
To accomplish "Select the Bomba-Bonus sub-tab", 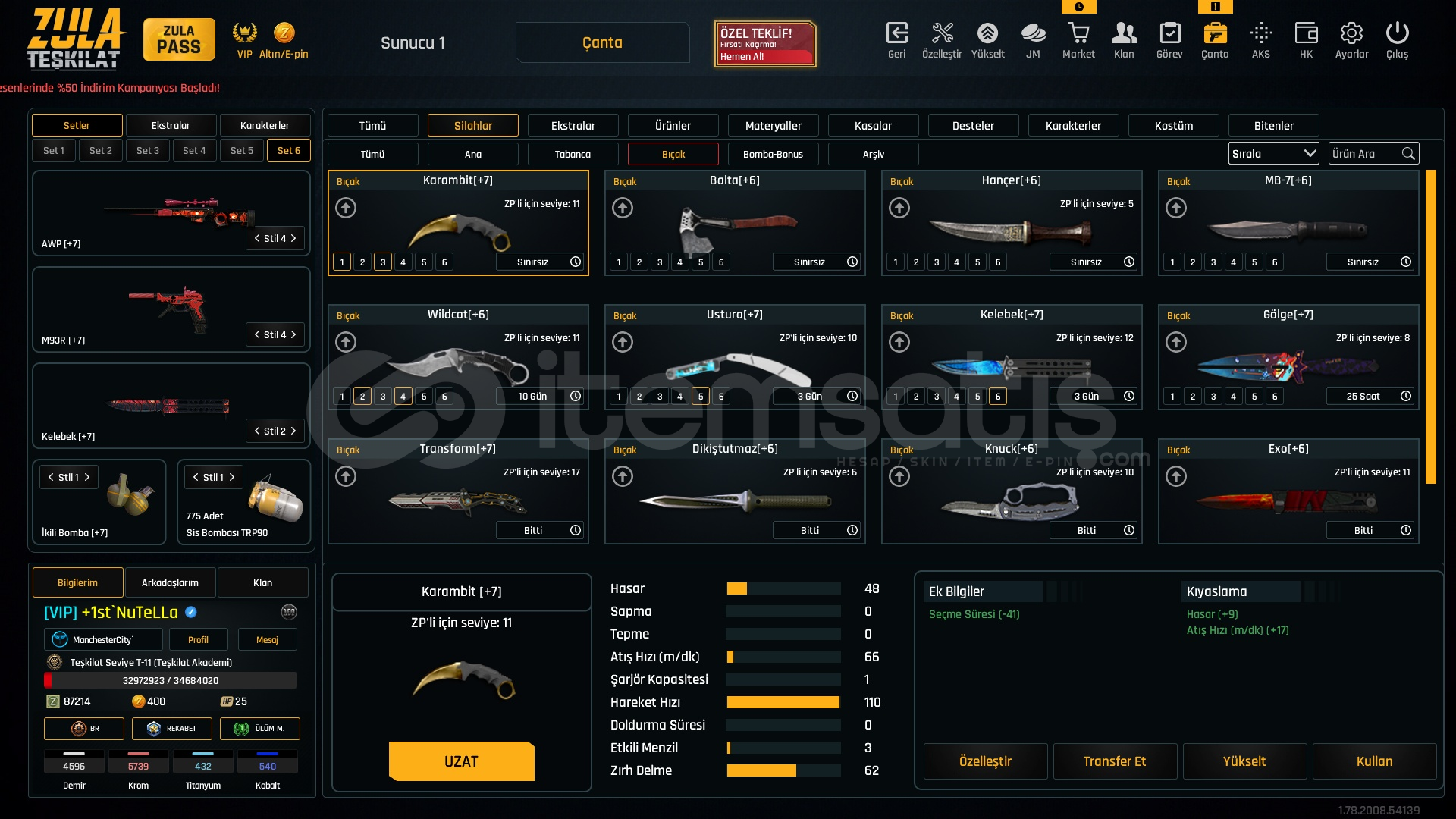I will tap(773, 154).
